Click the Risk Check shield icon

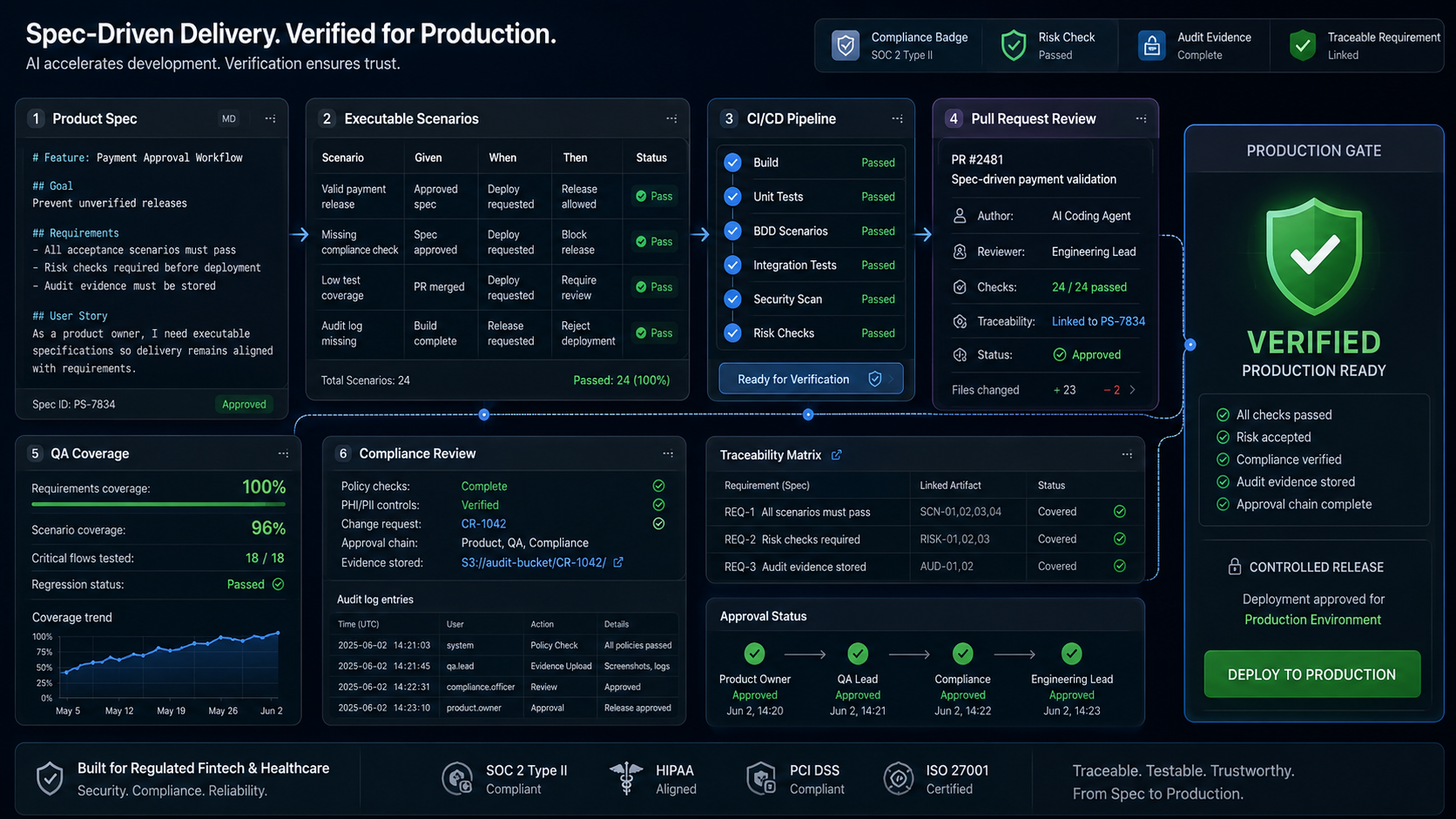pos(1013,45)
